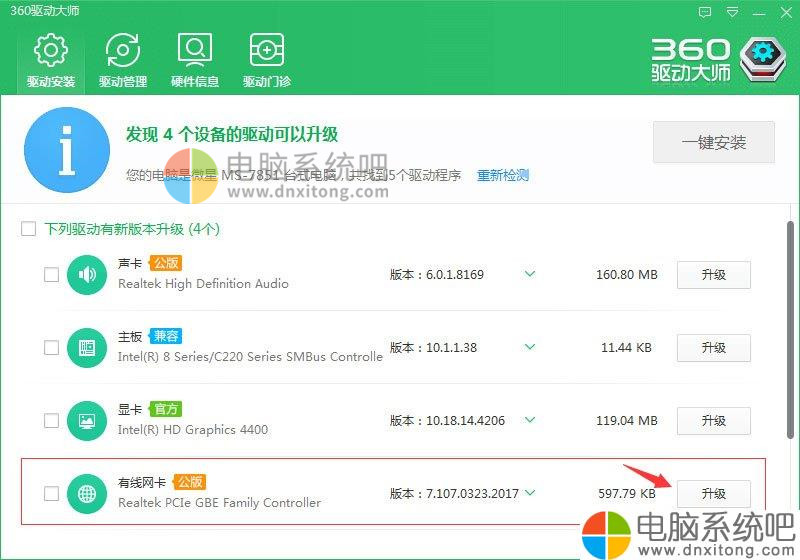Minimize the 360驱动大师 window
The width and height of the screenshot is (800, 560).
[x=759, y=13]
